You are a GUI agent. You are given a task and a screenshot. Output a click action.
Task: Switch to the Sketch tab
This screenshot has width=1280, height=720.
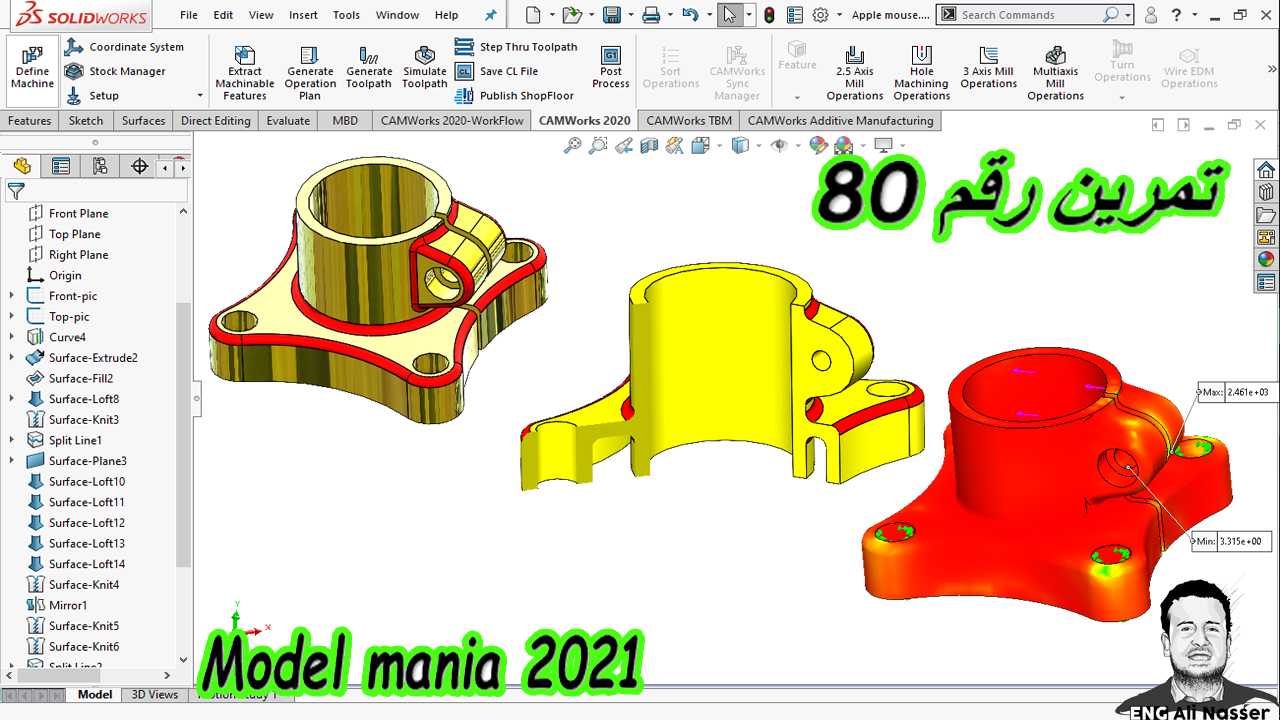pyautogui.click(x=86, y=121)
